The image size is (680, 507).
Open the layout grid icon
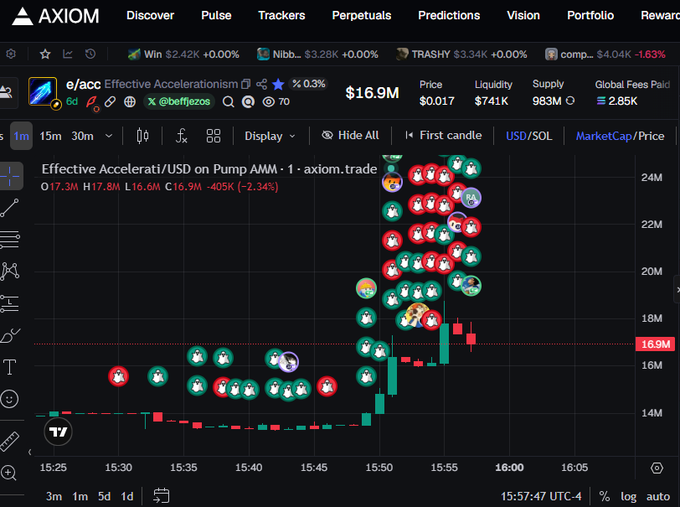(x=213, y=136)
